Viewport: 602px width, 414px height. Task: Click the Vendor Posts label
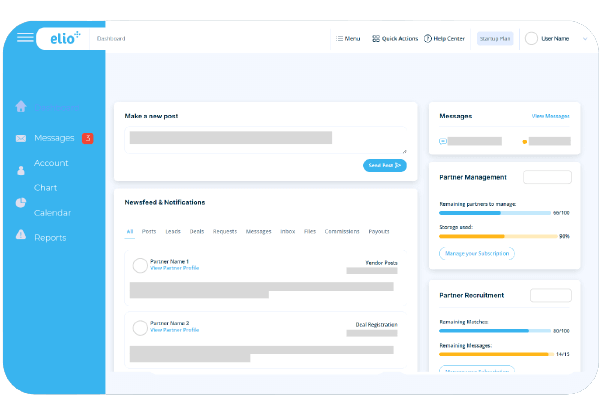point(381,263)
